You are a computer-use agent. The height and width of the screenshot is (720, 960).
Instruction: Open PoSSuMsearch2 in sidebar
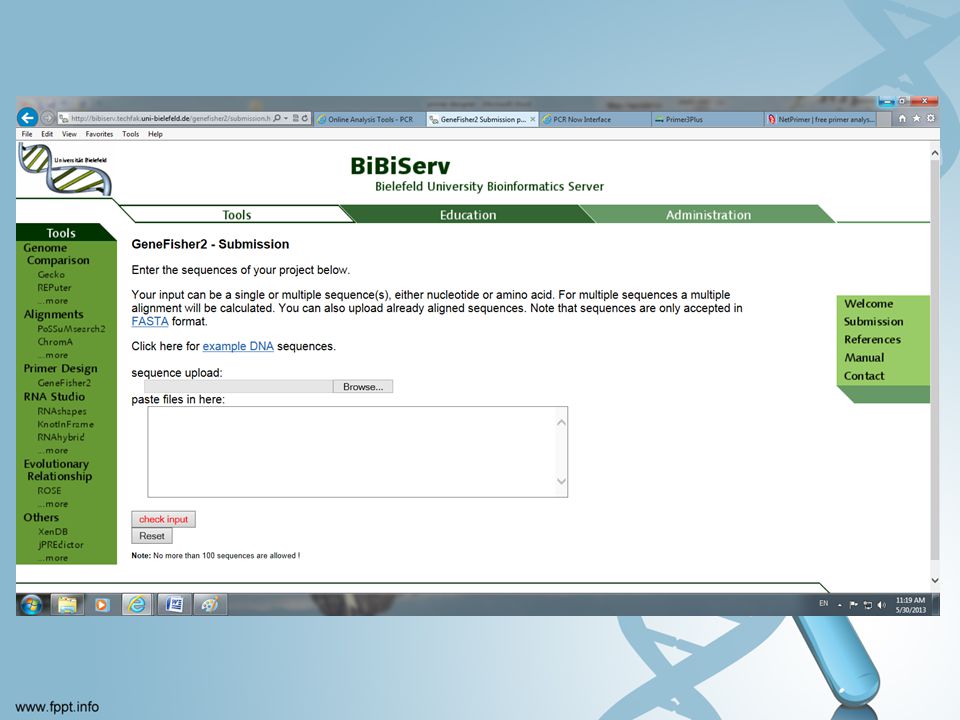coord(71,329)
